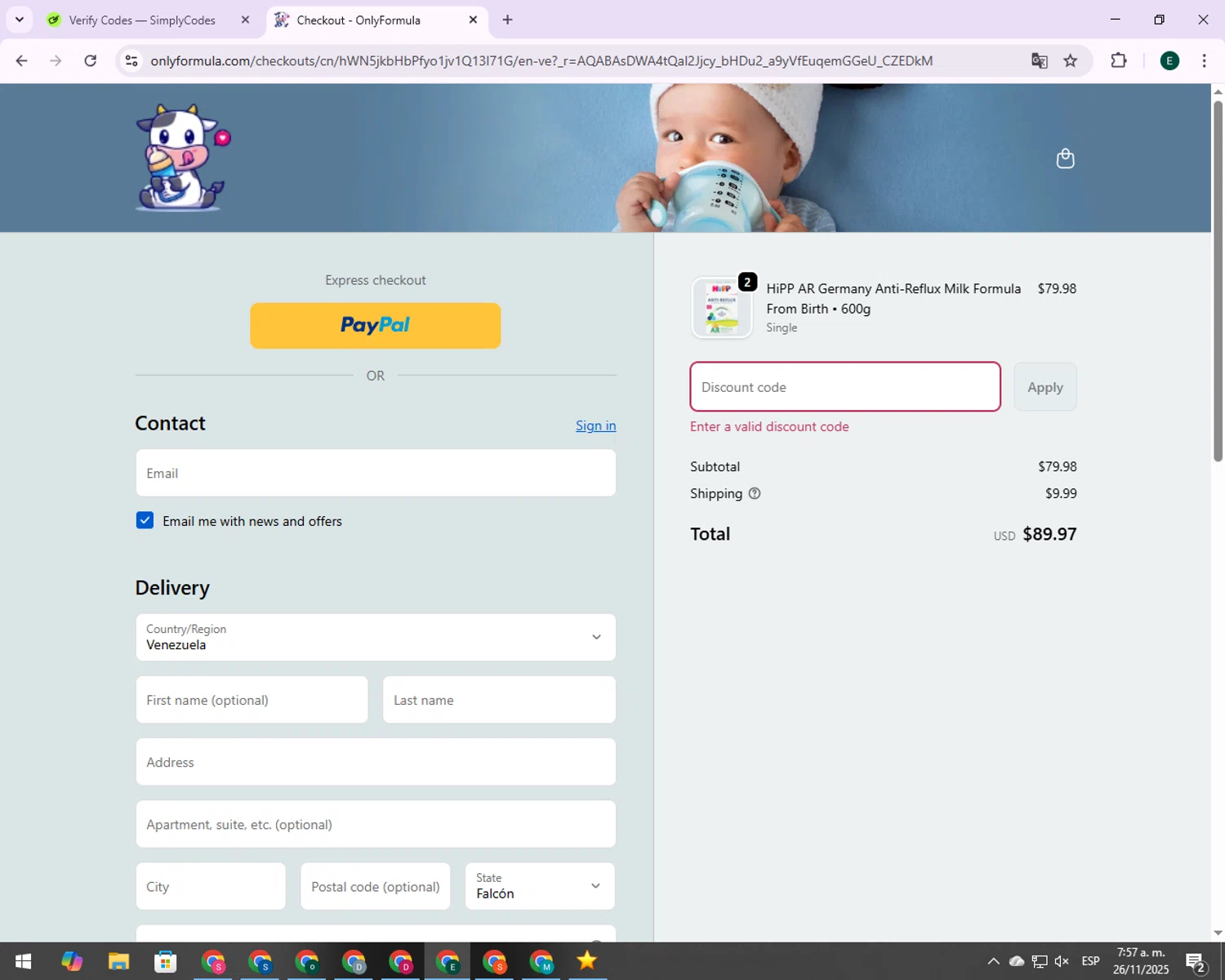Screen dimensions: 1225x980
Task: Click the muted volume tray icon
Action: coord(1062,961)
